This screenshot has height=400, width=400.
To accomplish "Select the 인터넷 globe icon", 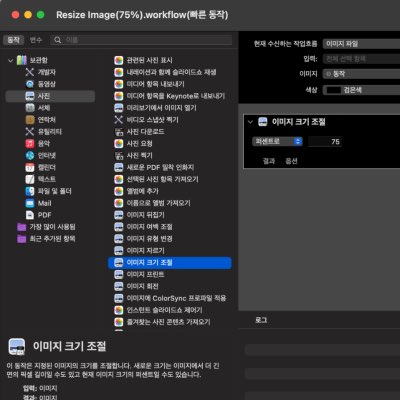I will 30,155.
